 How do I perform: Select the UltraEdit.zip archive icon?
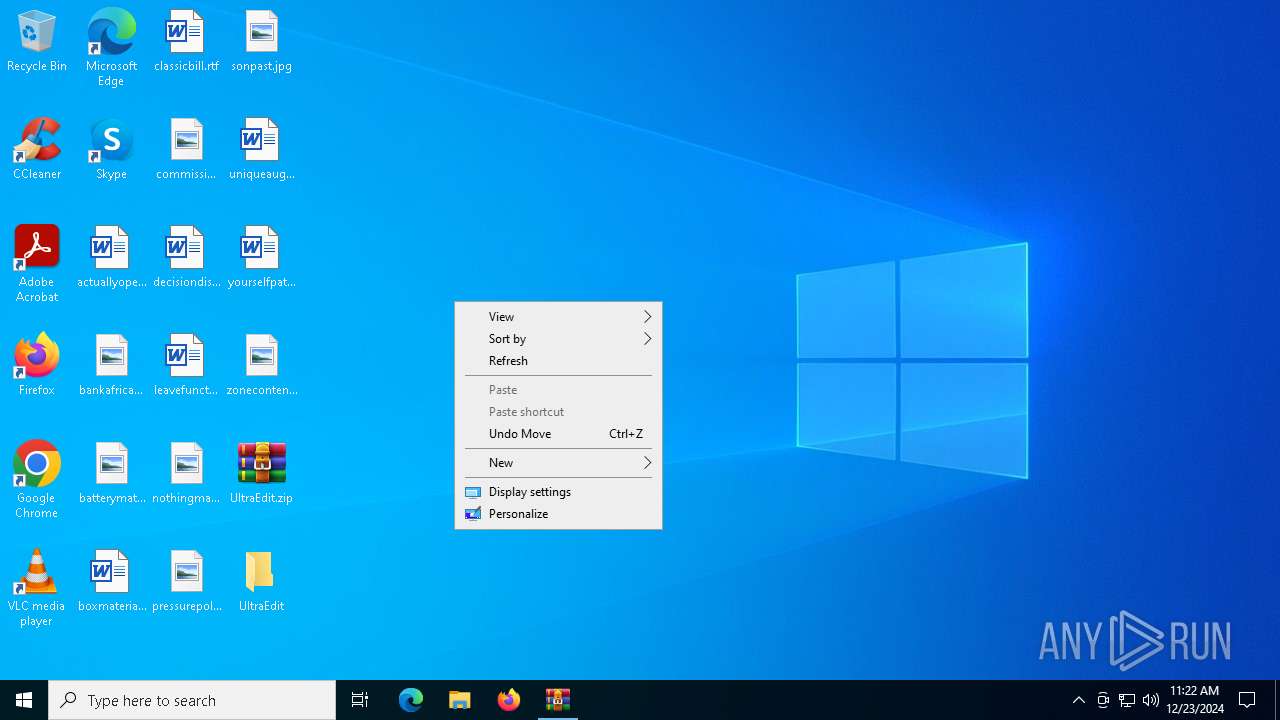(261, 474)
